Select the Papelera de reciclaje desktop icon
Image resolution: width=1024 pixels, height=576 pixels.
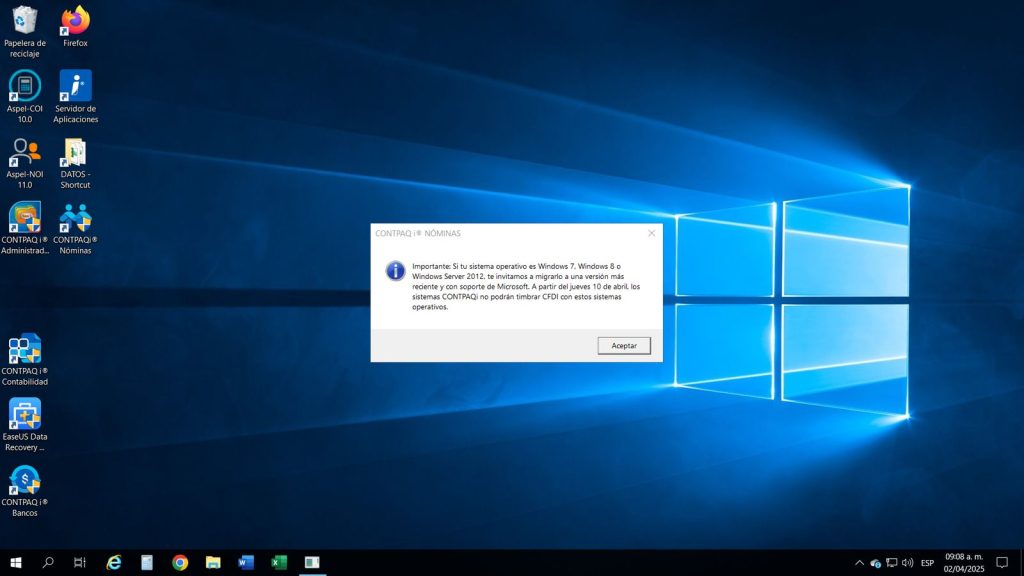click(25, 31)
